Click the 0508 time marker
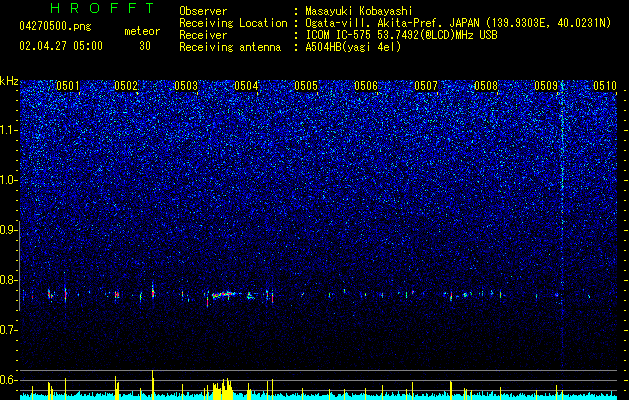629x400 pixels. point(486,86)
